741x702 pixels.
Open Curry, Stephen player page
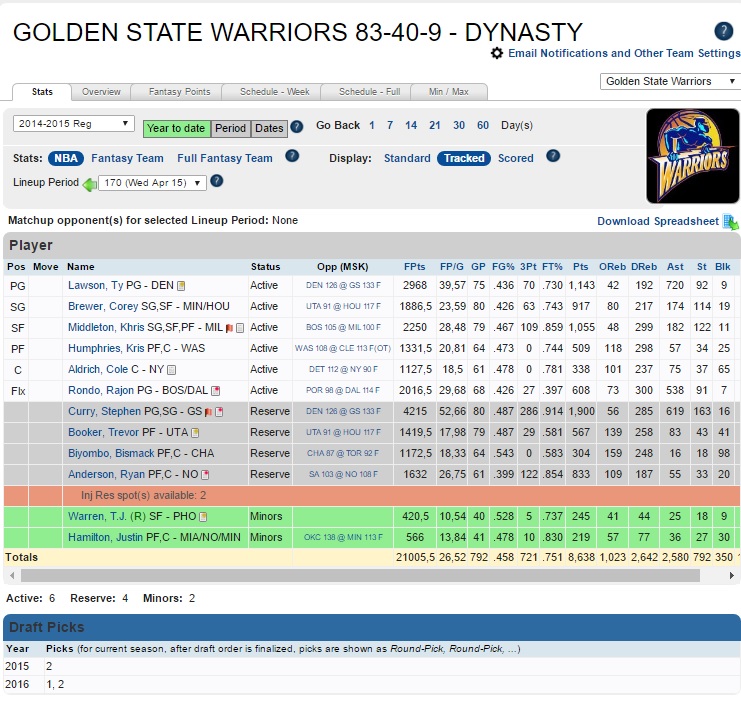click(x=104, y=411)
